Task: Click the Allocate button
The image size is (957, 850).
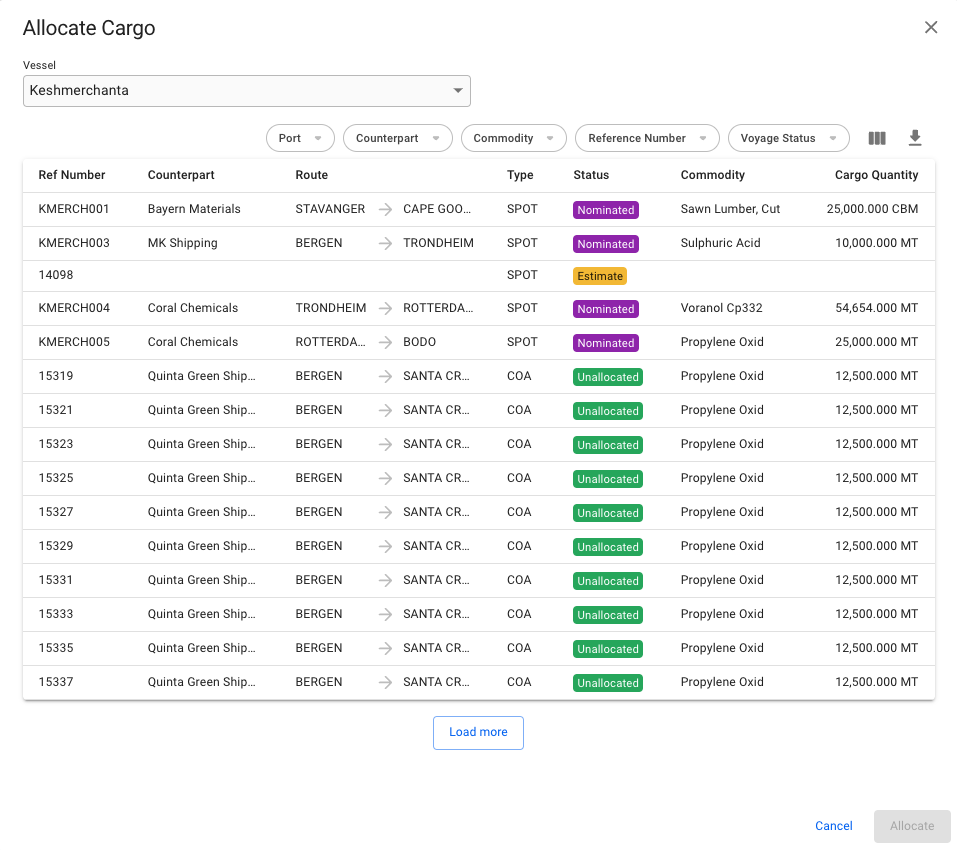Action: (911, 826)
